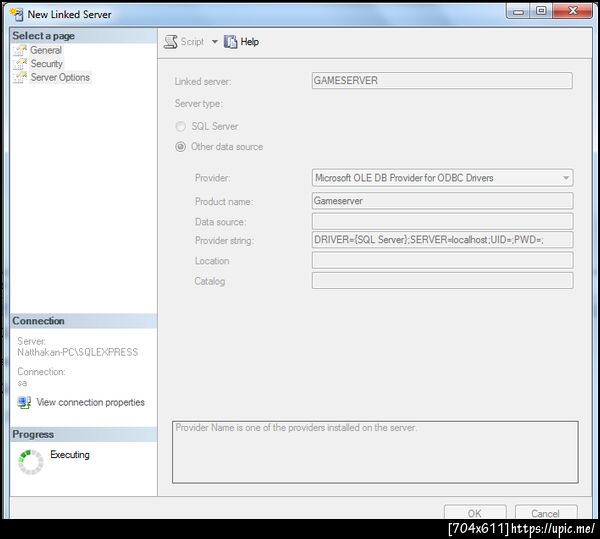Image resolution: width=600 pixels, height=539 pixels.
Task: Click the 'Select a page' header
Action: (x=83, y=36)
